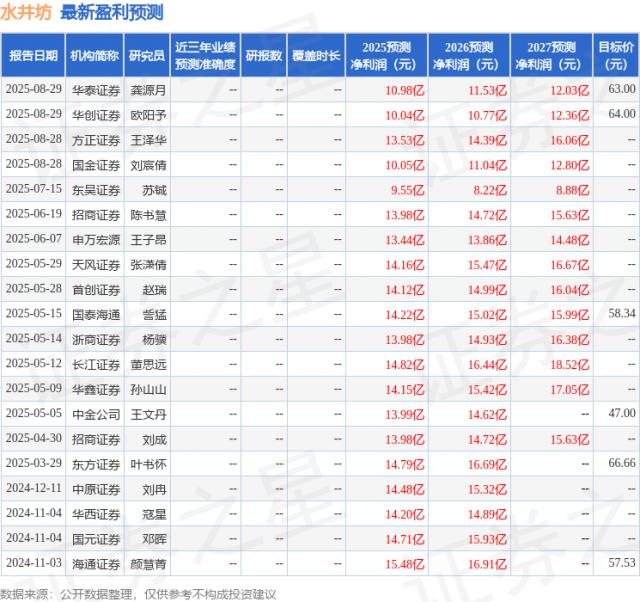Screen dimensions: 640x602
Task: Click report date 2024-11-03
Action: (x=34, y=562)
